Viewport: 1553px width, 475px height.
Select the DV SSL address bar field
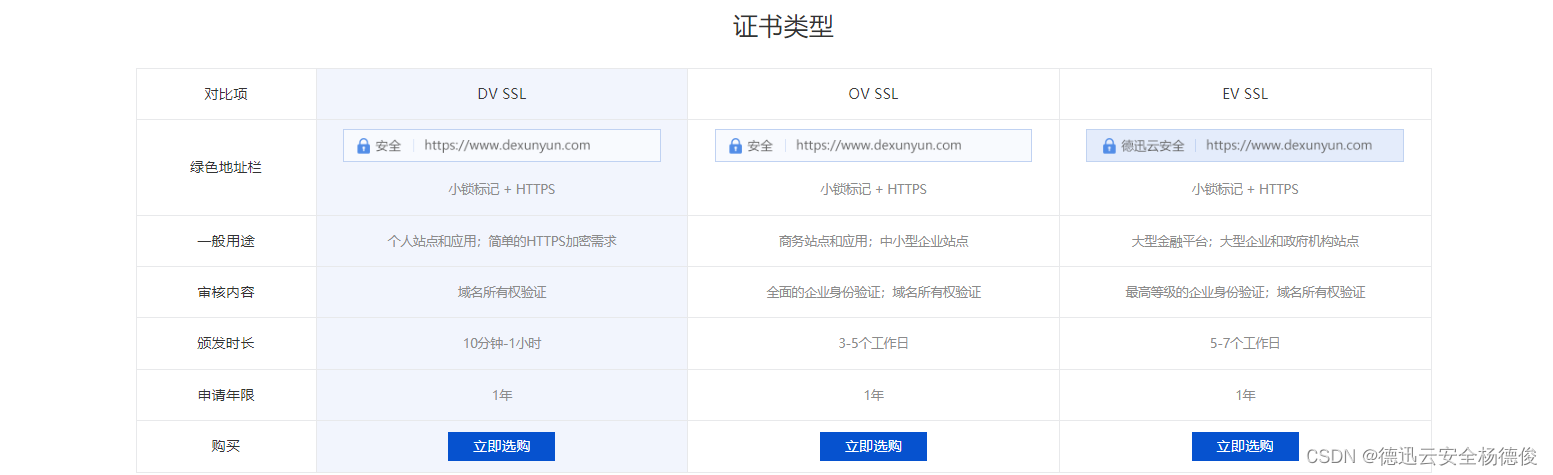501,145
